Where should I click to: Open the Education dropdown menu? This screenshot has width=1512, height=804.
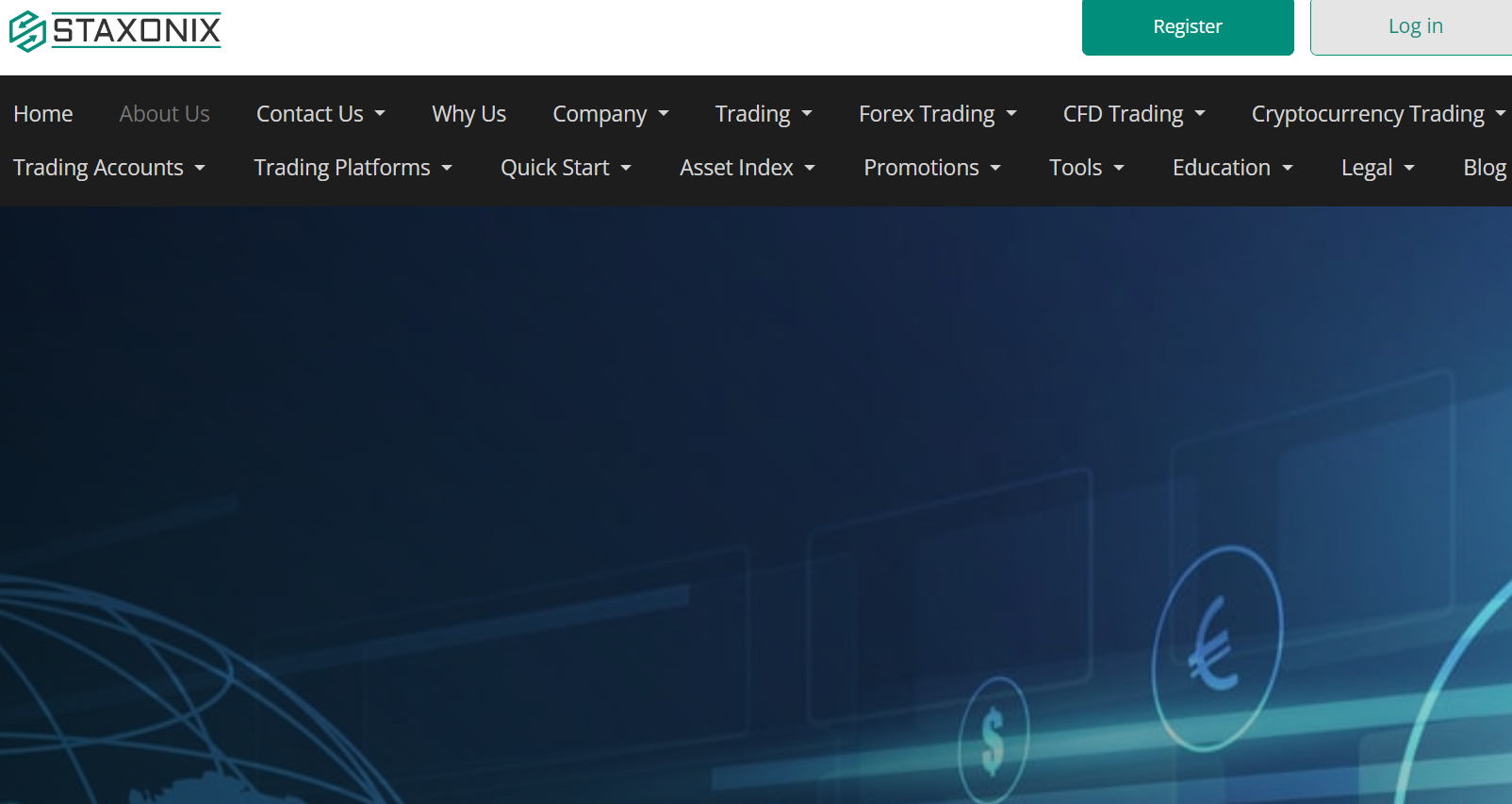(1232, 168)
